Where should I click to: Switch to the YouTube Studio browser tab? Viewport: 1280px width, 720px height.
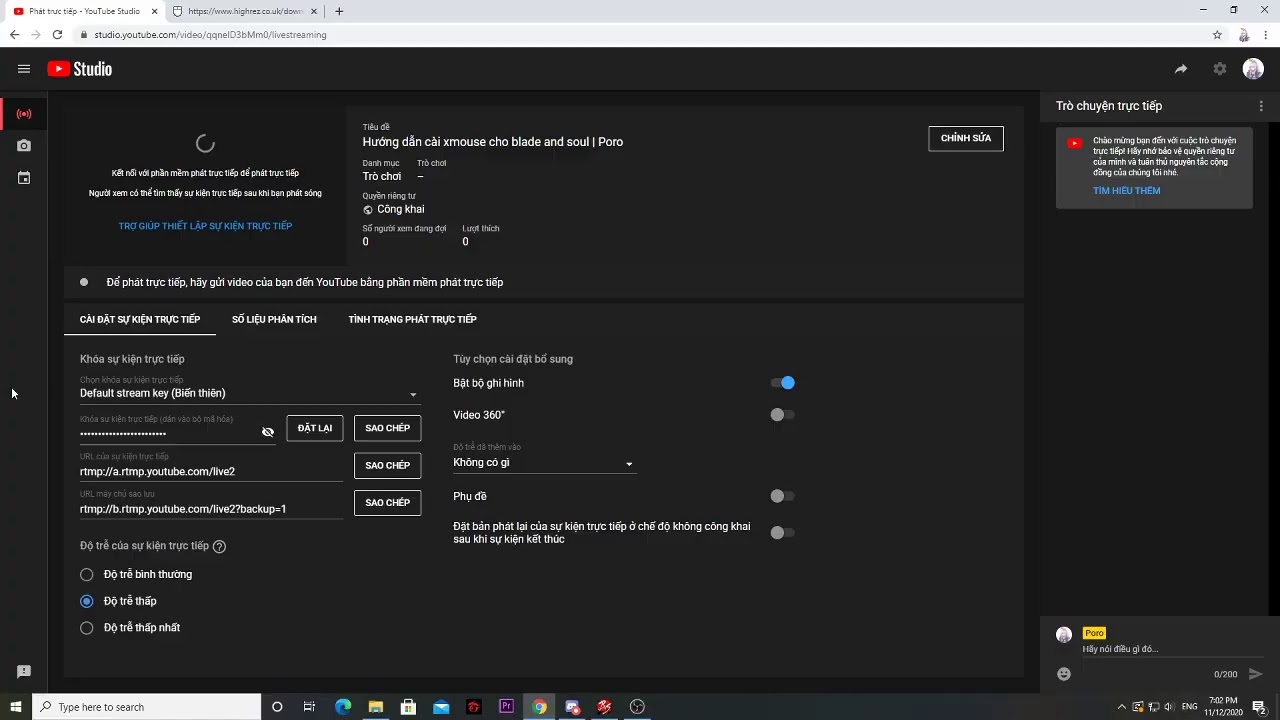tap(84, 11)
